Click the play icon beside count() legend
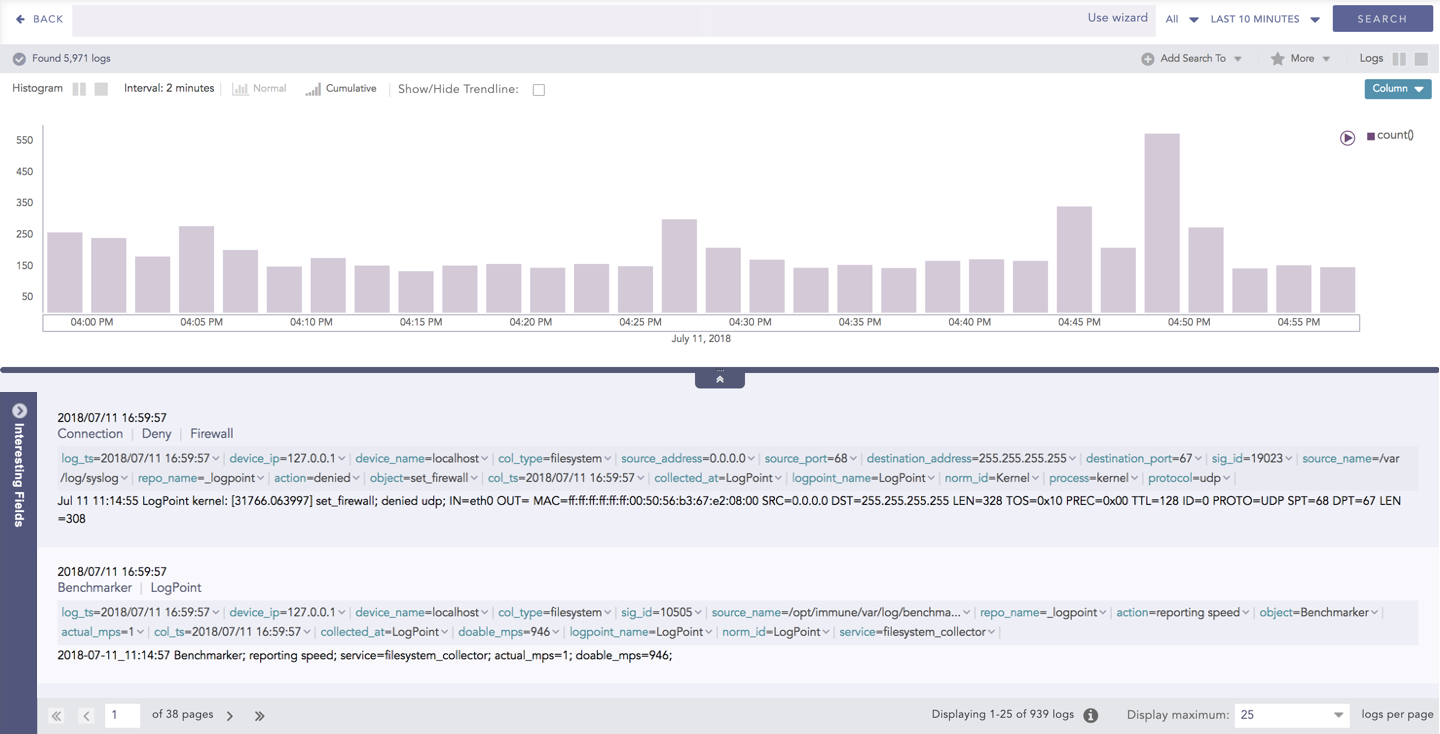Viewport: 1440px width, 734px height. [x=1347, y=138]
